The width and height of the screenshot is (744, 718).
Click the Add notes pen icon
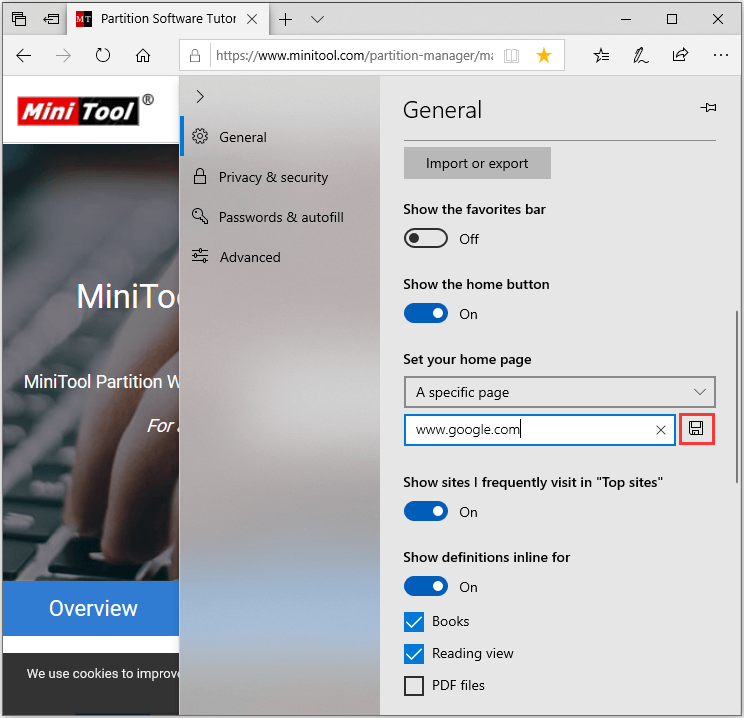641,56
